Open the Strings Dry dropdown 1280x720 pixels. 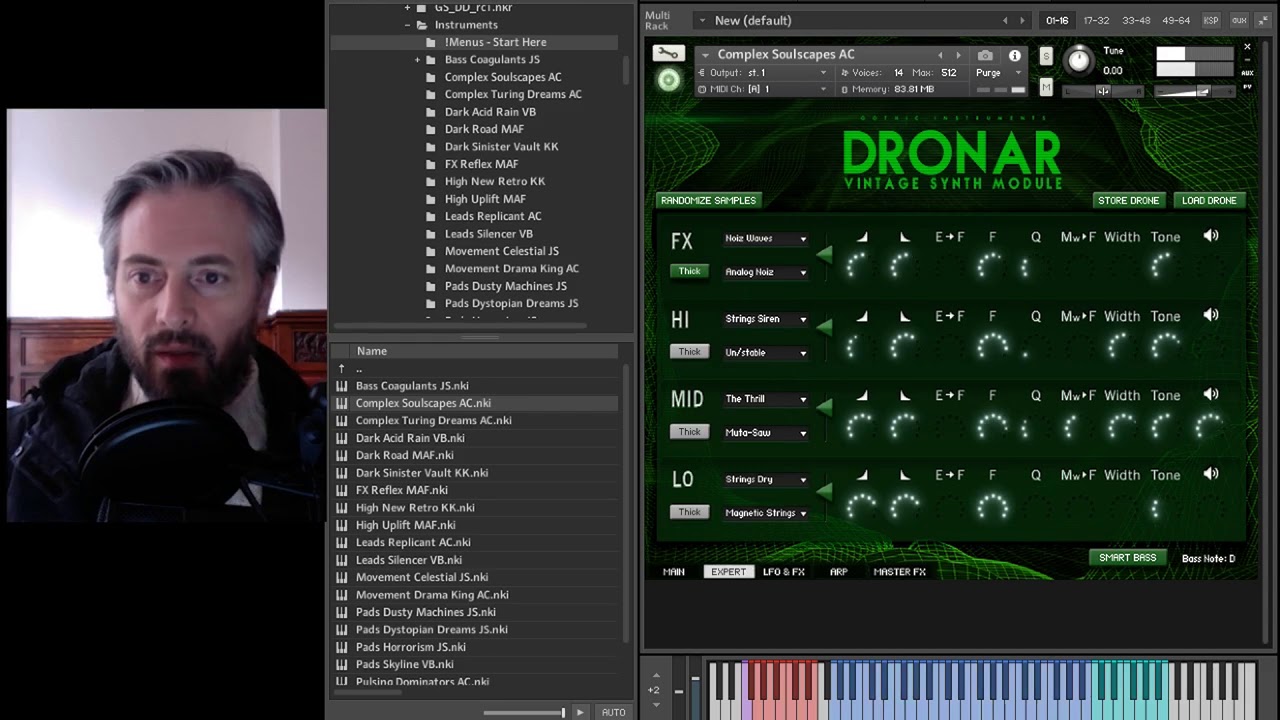pyautogui.click(x=766, y=479)
